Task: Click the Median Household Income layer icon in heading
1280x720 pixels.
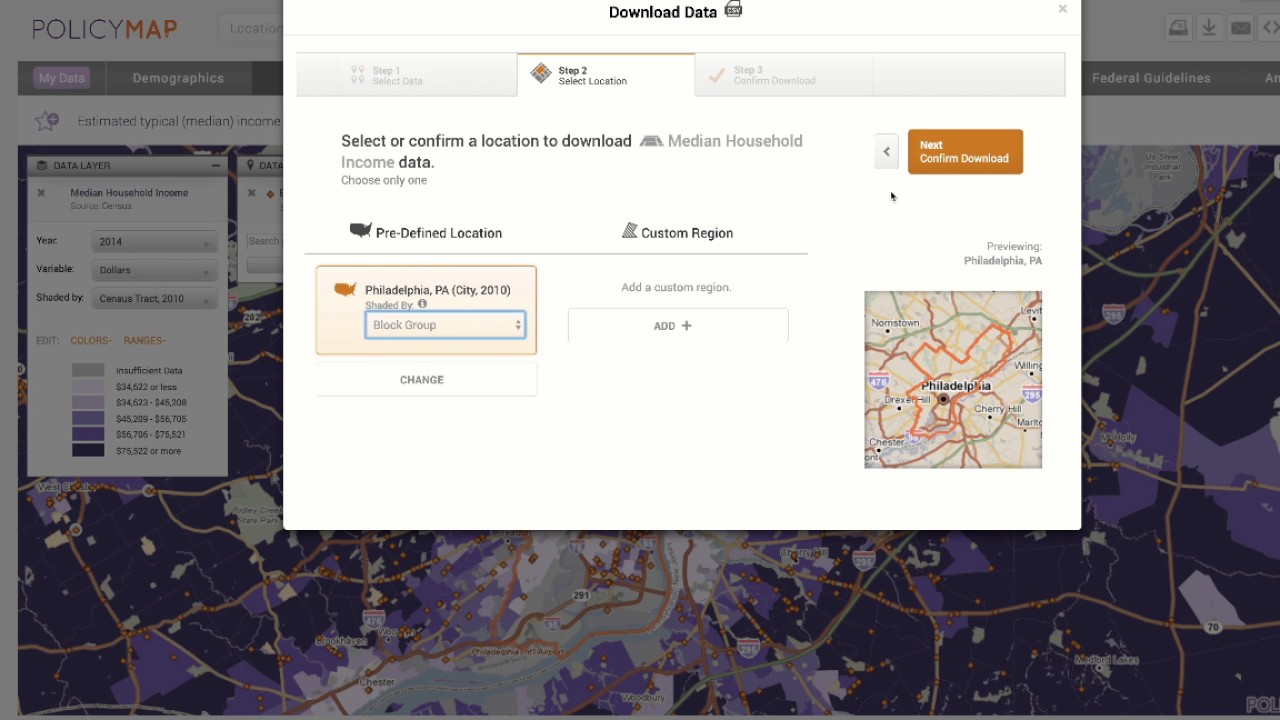Action: coord(651,141)
